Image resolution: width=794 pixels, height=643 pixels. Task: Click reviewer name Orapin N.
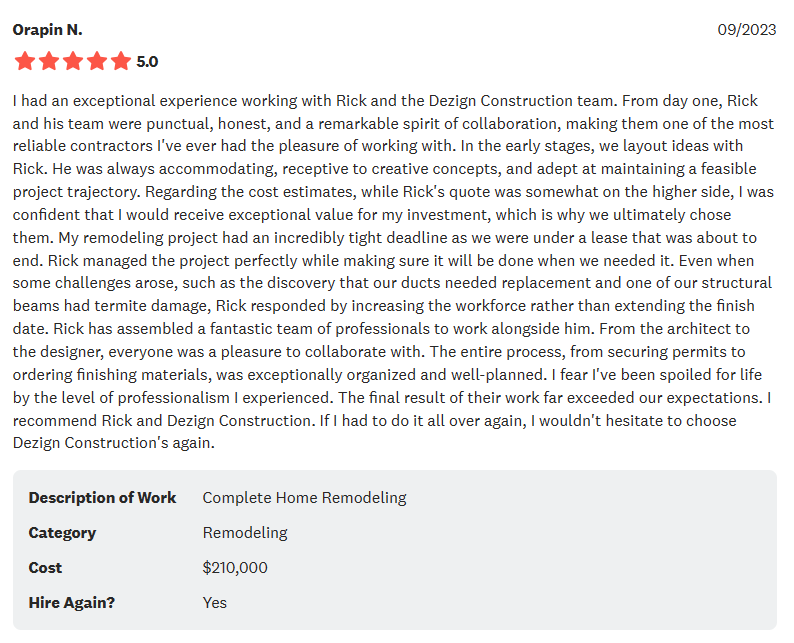tap(47, 30)
